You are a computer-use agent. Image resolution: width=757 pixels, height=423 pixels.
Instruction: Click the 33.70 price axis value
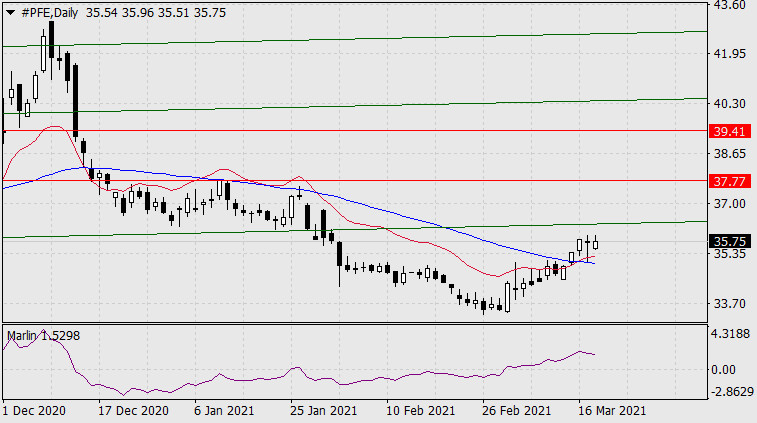coord(729,304)
